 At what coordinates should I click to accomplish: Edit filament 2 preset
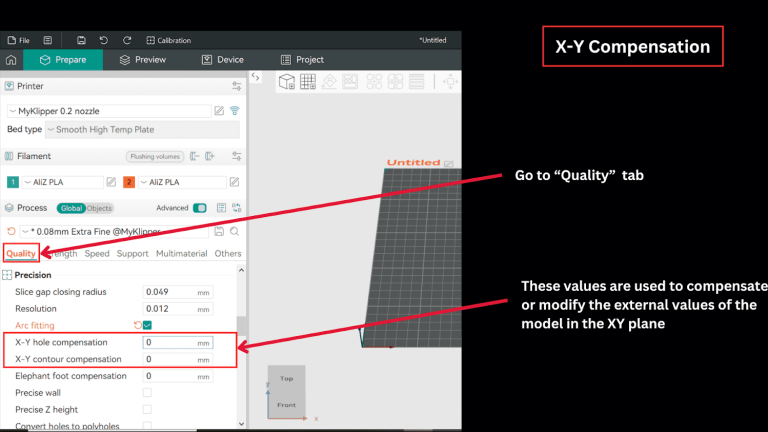[235, 182]
